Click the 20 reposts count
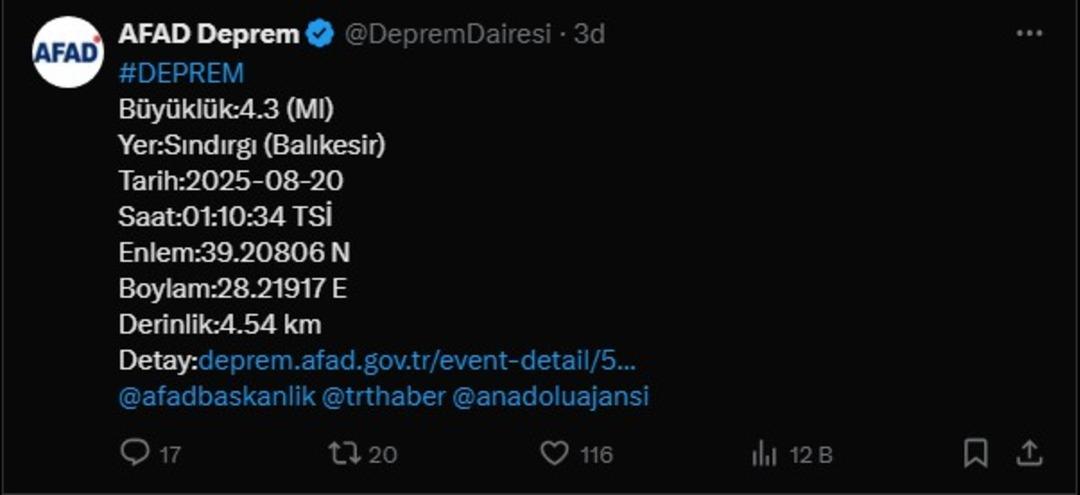 [x=382, y=455]
